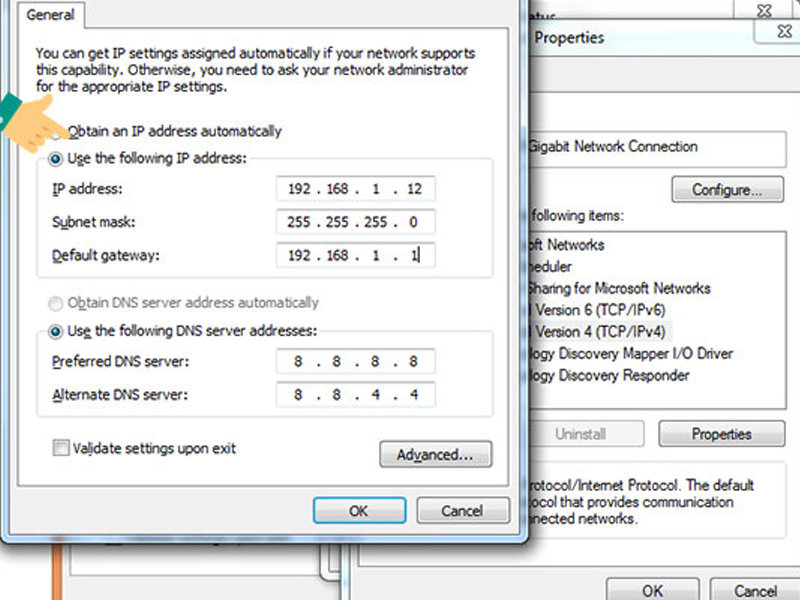Choose Use the following IP address option
Image resolution: width=800 pixels, height=600 pixels.
click(x=58, y=159)
